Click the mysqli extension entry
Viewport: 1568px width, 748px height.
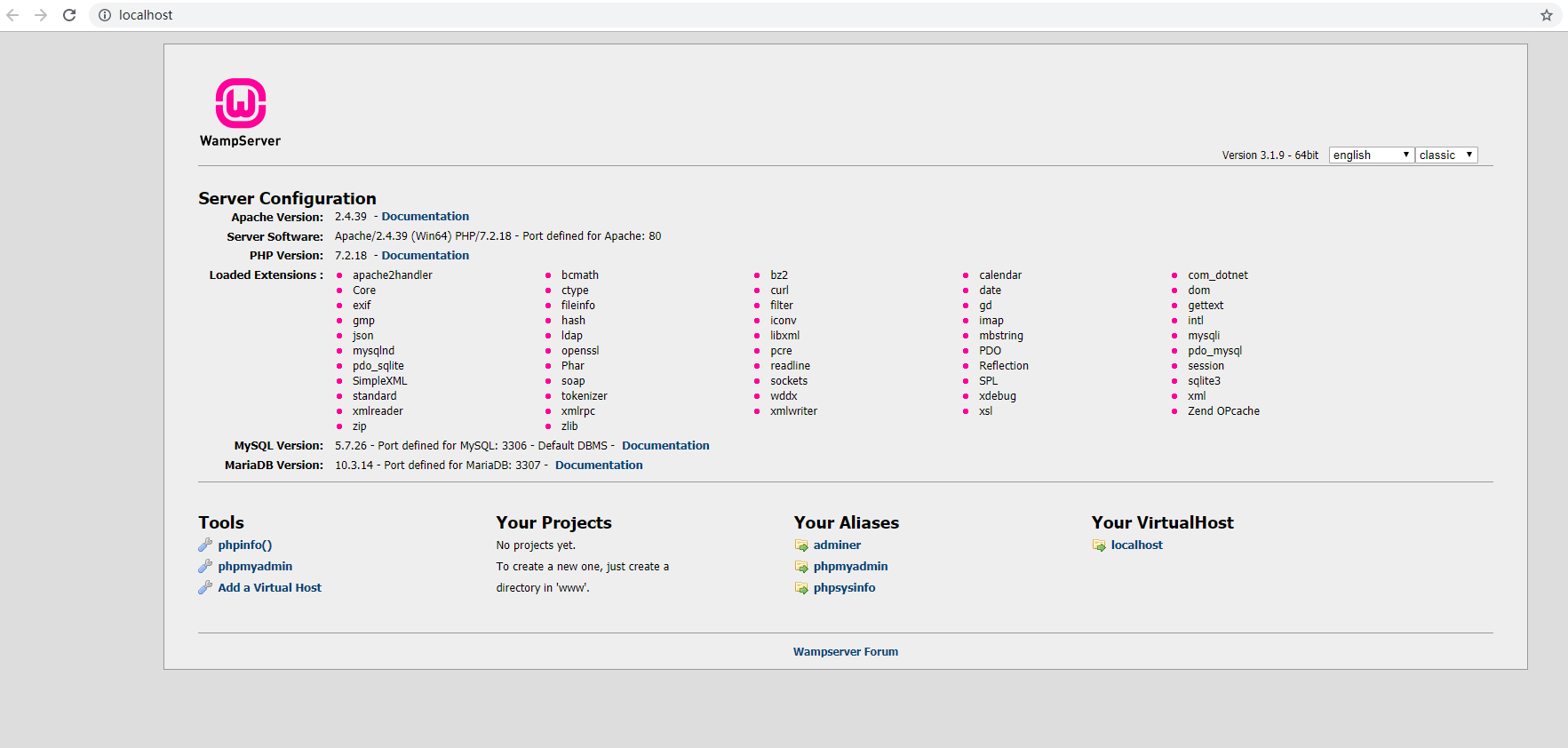[x=1204, y=336]
